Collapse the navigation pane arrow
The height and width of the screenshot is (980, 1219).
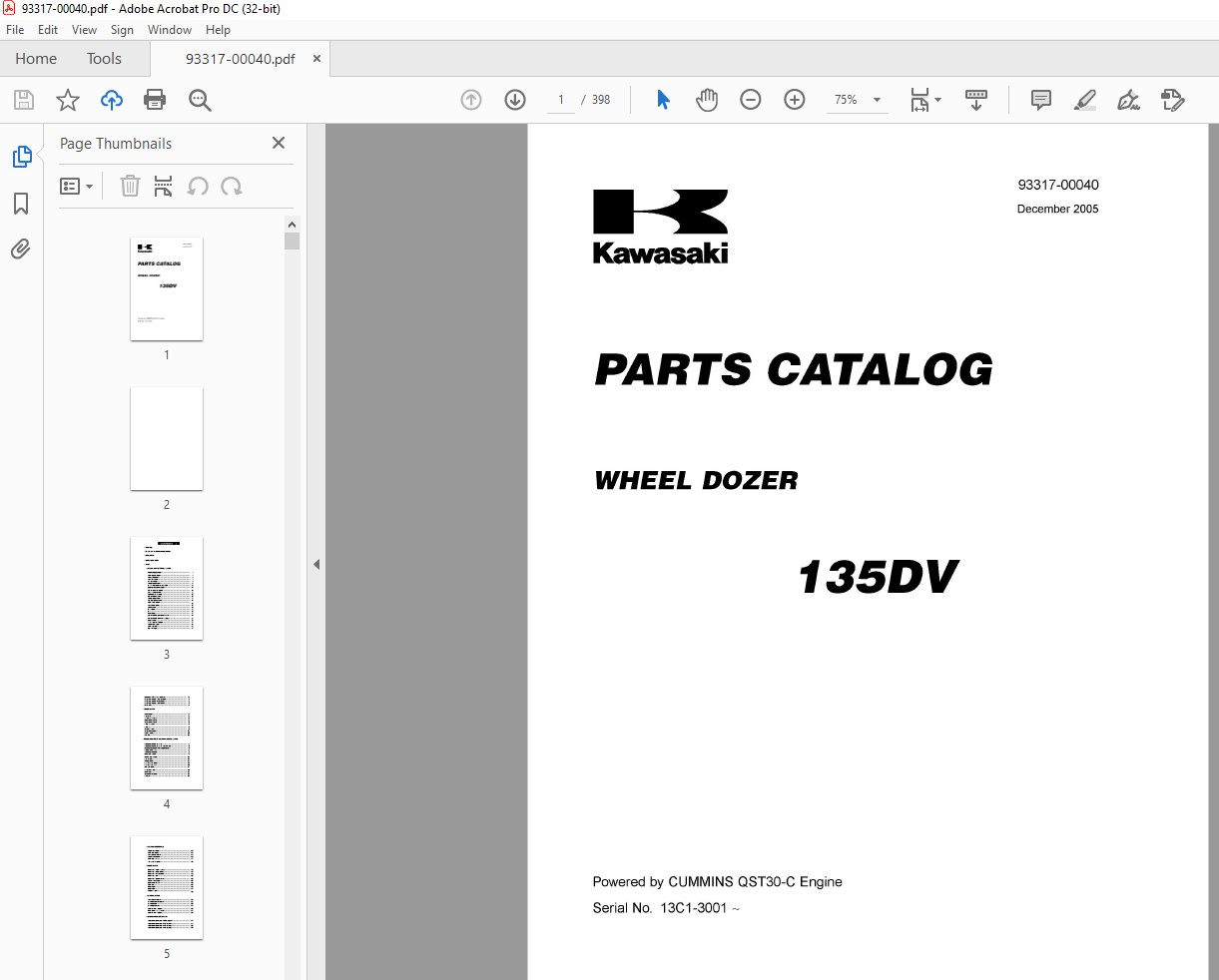tap(316, 565)
